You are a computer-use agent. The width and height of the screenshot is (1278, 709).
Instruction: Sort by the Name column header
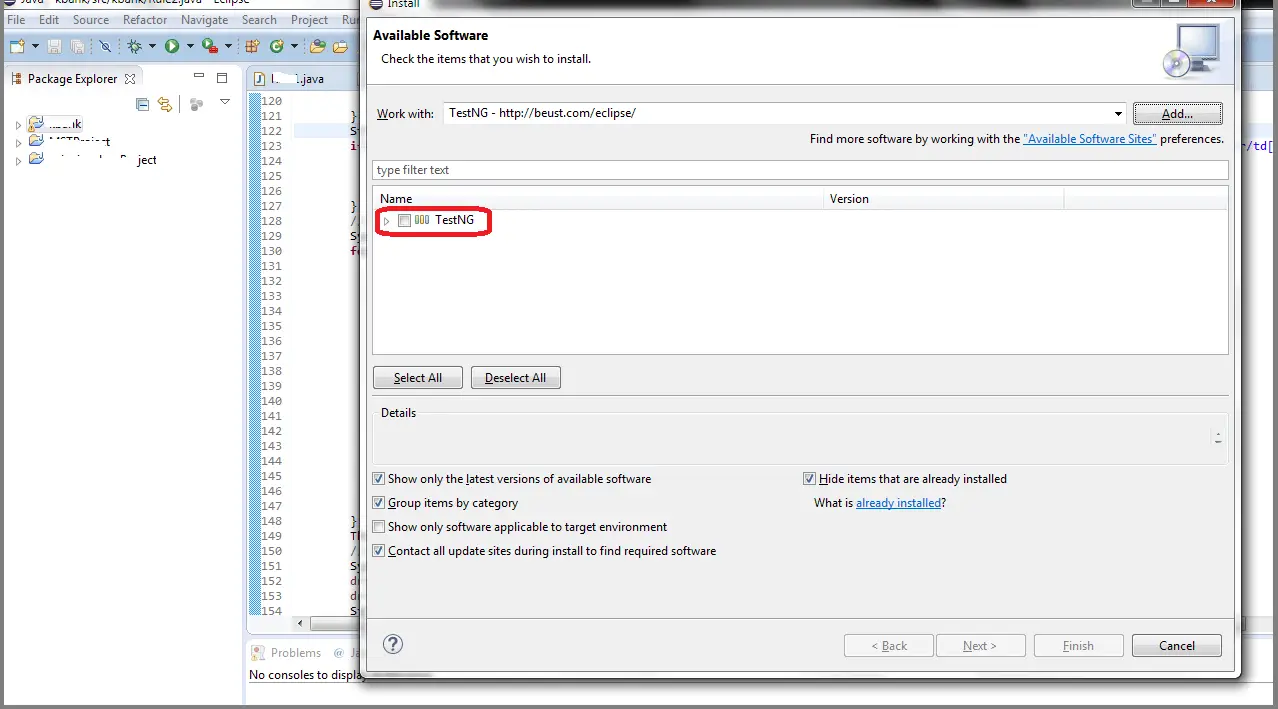(x=598, y=199)
